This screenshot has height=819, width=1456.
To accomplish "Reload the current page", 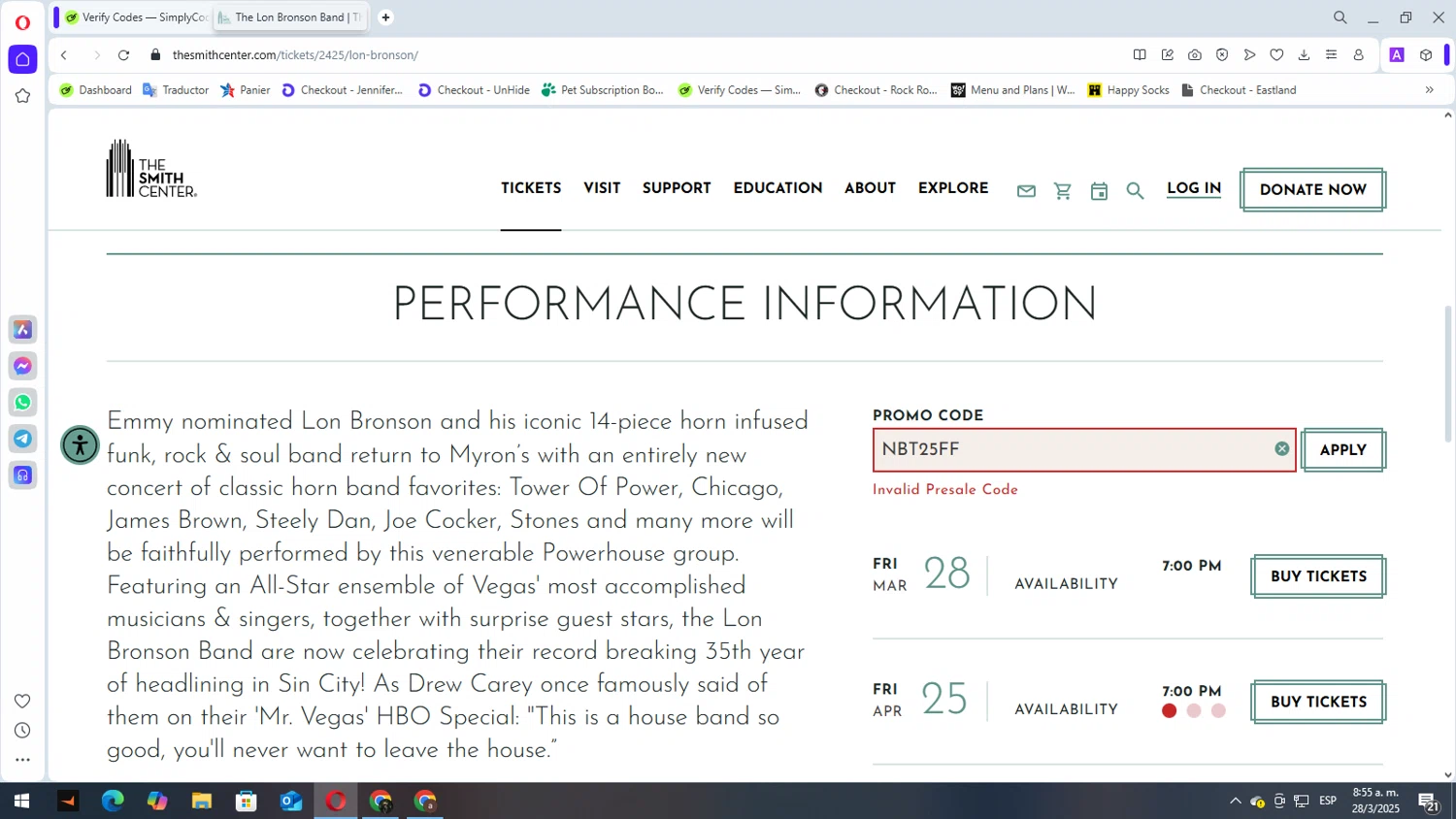I will tap(123, 55).
